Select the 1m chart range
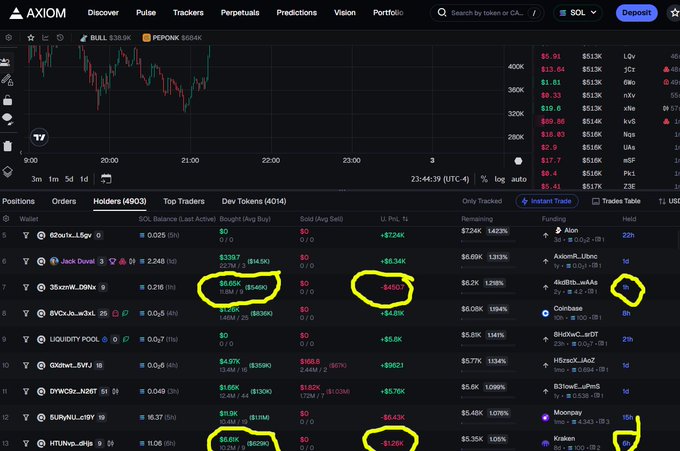The width and height of the screenshot is (680, 451). (53, 179)
